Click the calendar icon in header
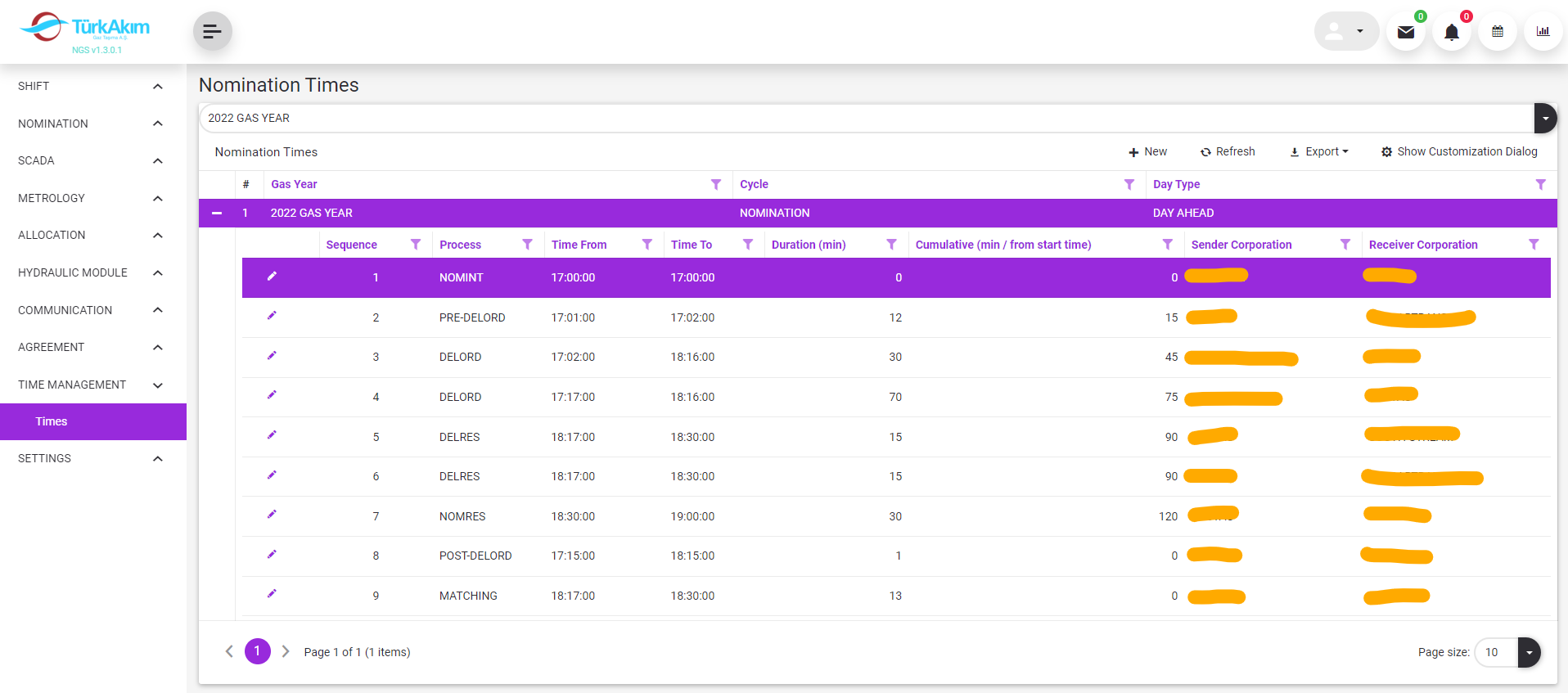This screenshot has width=1568, height=693. (1497, 32)
